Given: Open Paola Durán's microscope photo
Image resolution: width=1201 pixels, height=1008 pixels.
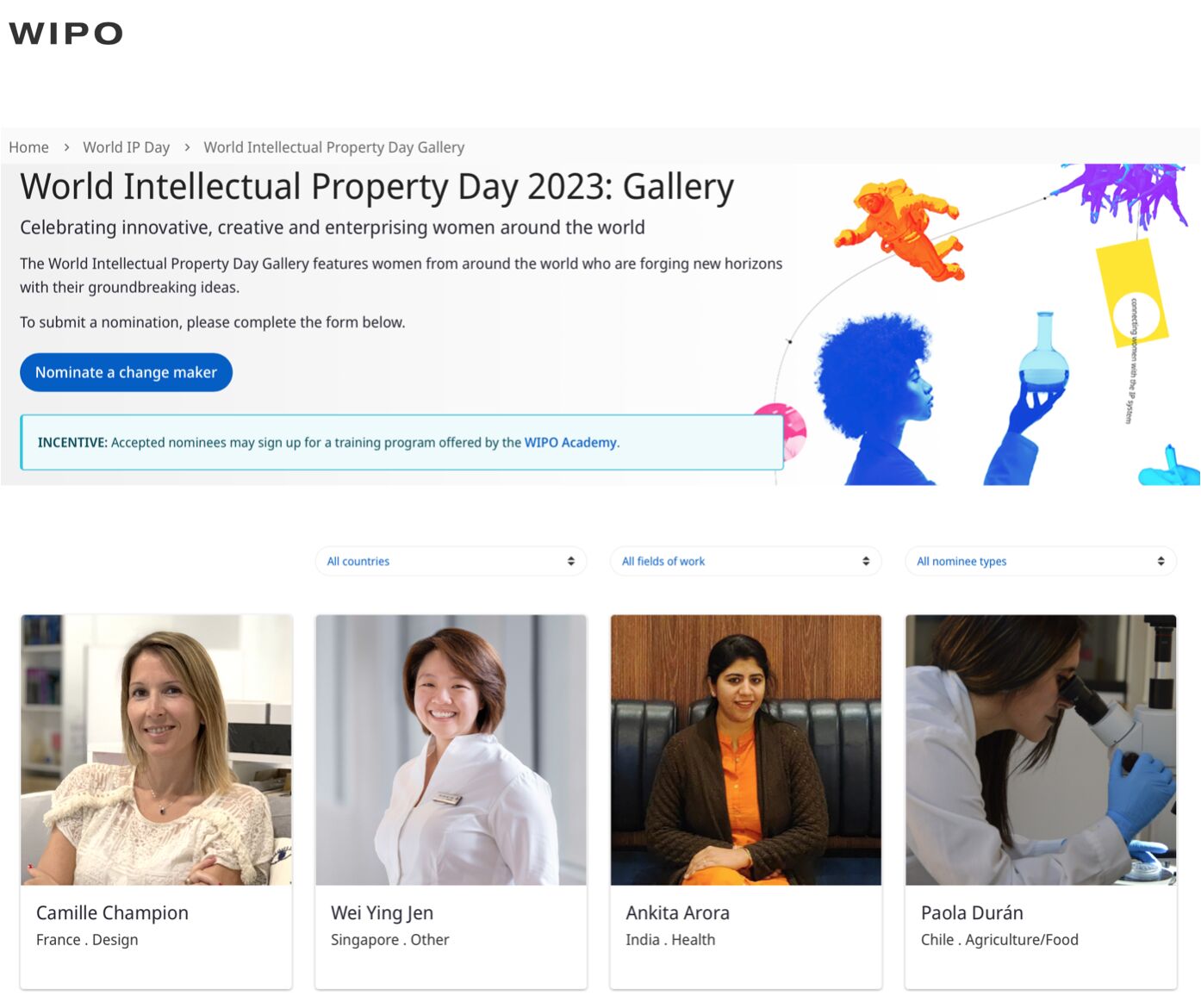Looking at the screenshot, I should (1041, 750).
